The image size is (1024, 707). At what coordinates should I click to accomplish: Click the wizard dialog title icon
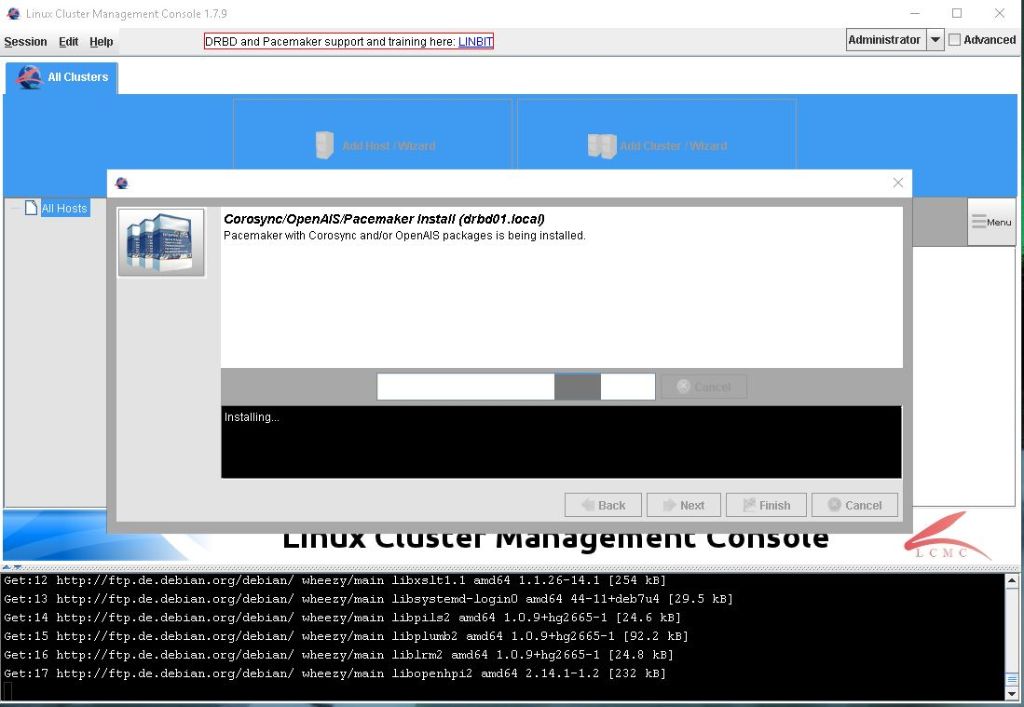coord(121,183)
